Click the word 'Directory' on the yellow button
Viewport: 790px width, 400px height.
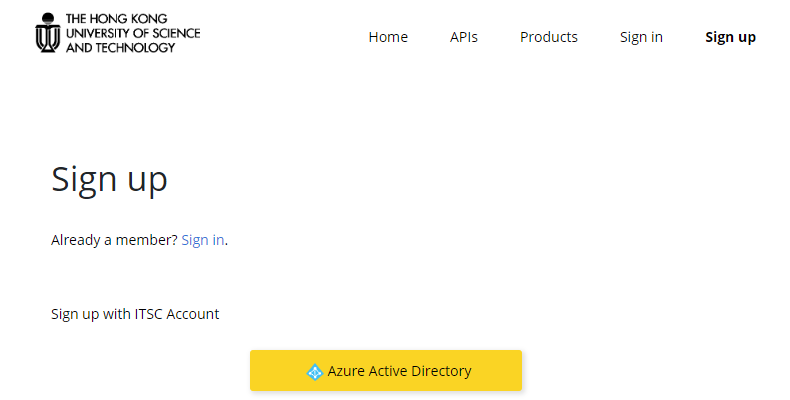tap(441, 371)
